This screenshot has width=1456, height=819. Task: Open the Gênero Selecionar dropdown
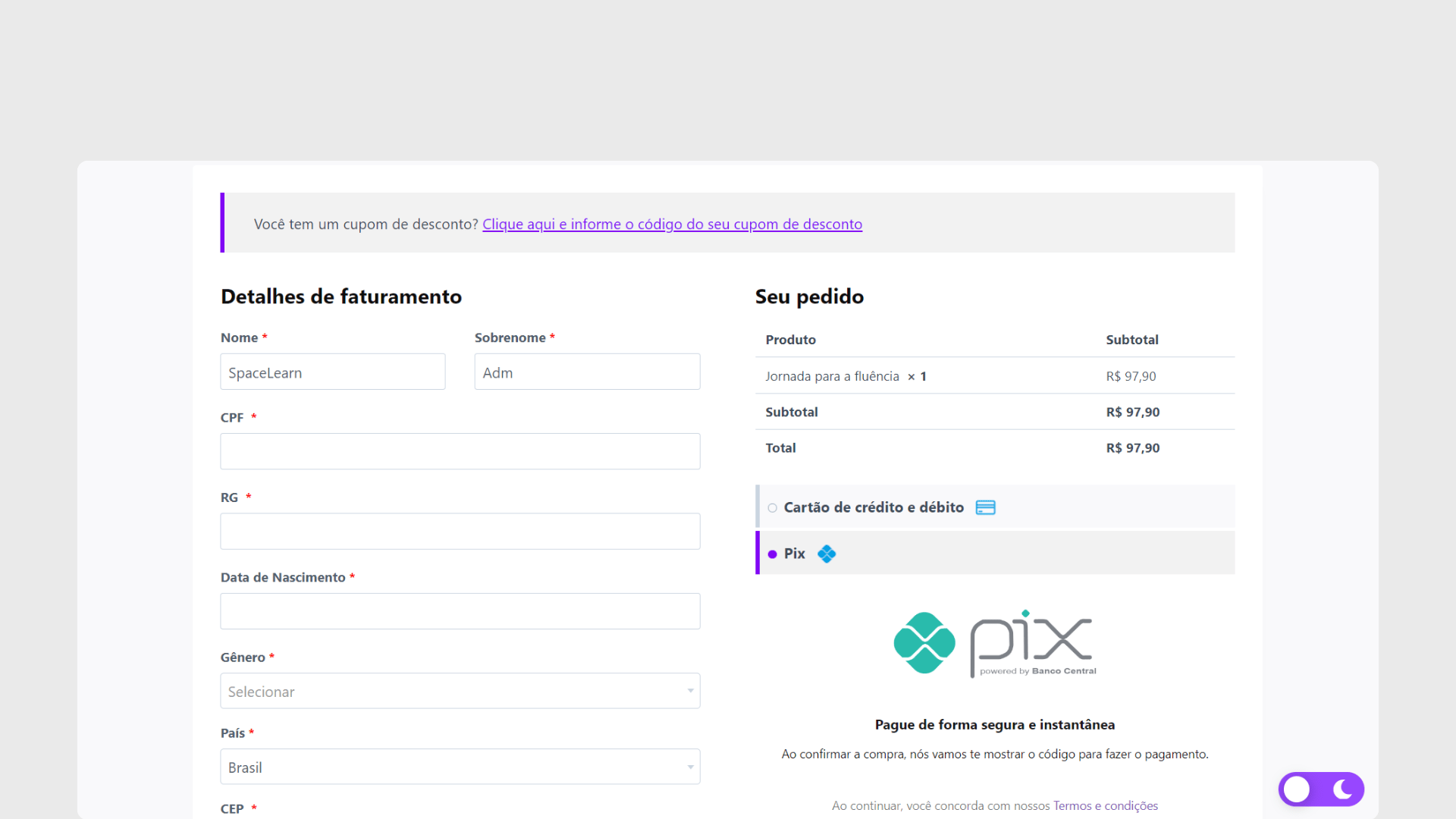(460, 691)
